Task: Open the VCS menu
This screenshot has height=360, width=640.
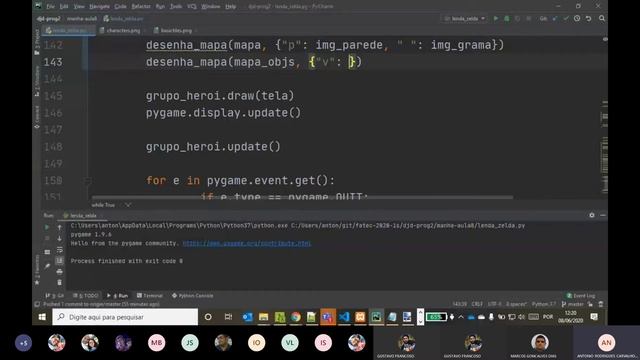Action: (192, 7)
